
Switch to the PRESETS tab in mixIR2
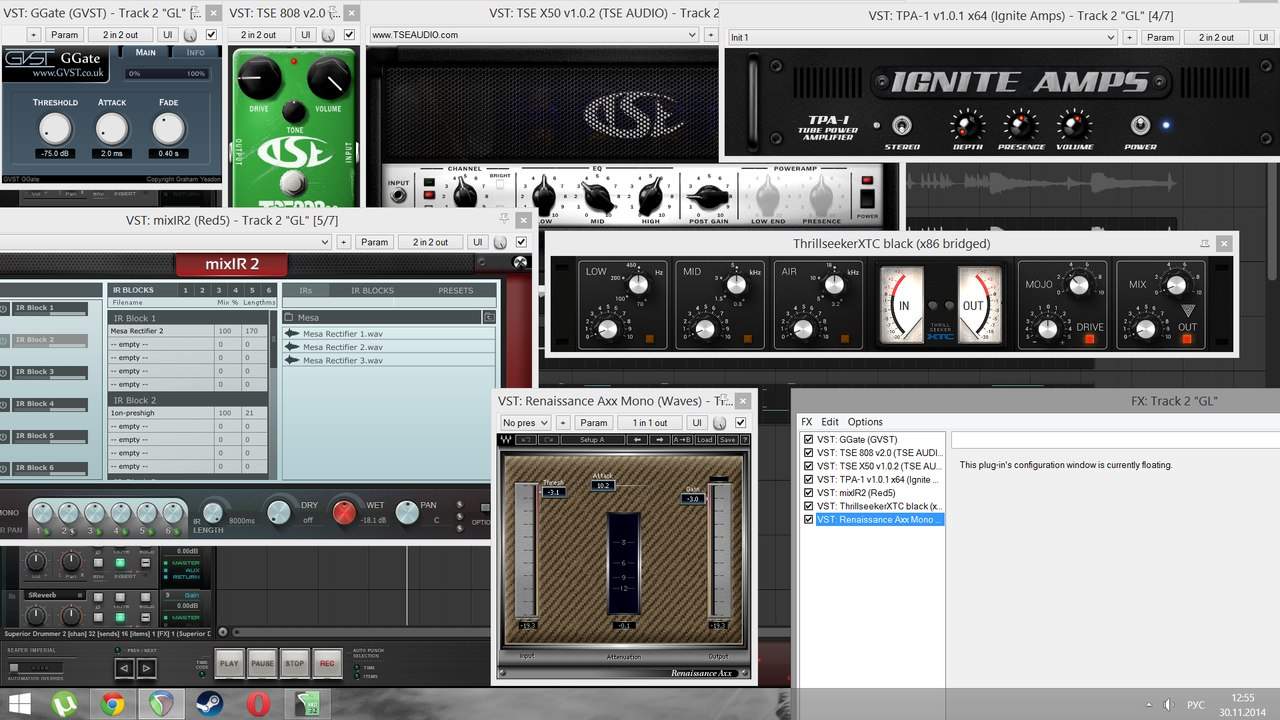455,290
